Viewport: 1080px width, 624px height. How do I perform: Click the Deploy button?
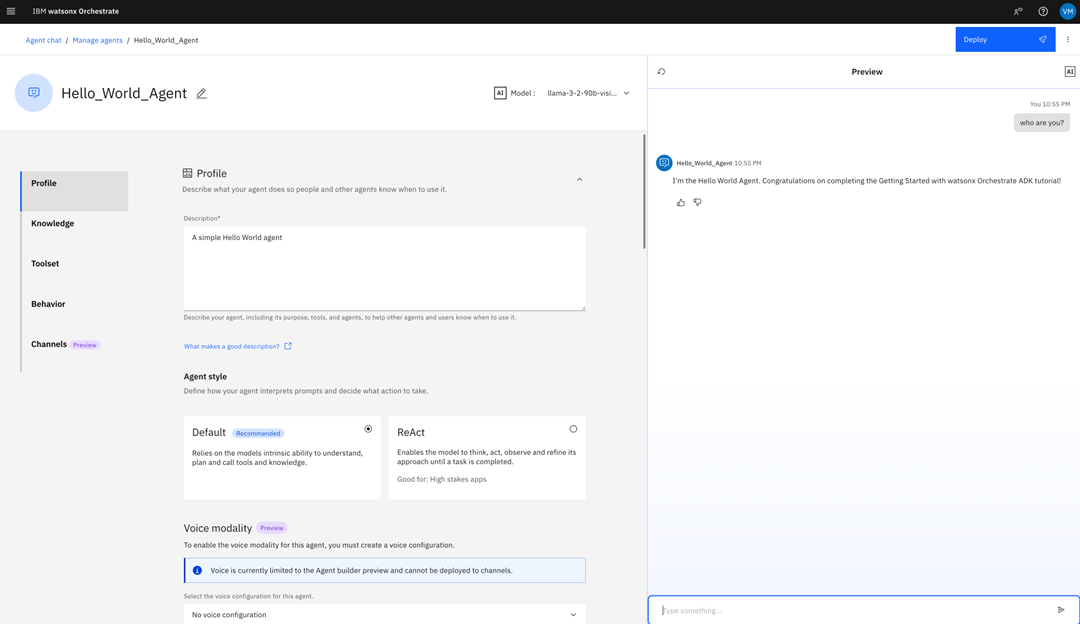click(x=1005, y=40)
